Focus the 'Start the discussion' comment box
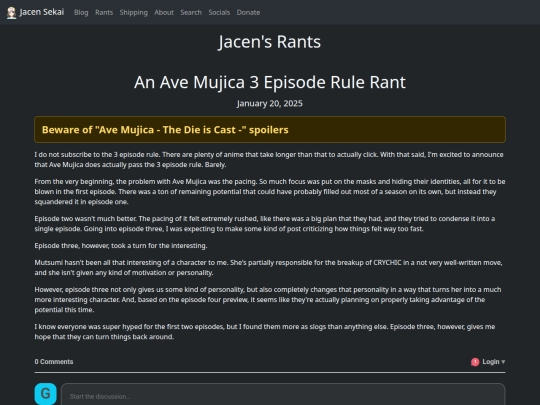540x405 pixels. coord(283,395)
